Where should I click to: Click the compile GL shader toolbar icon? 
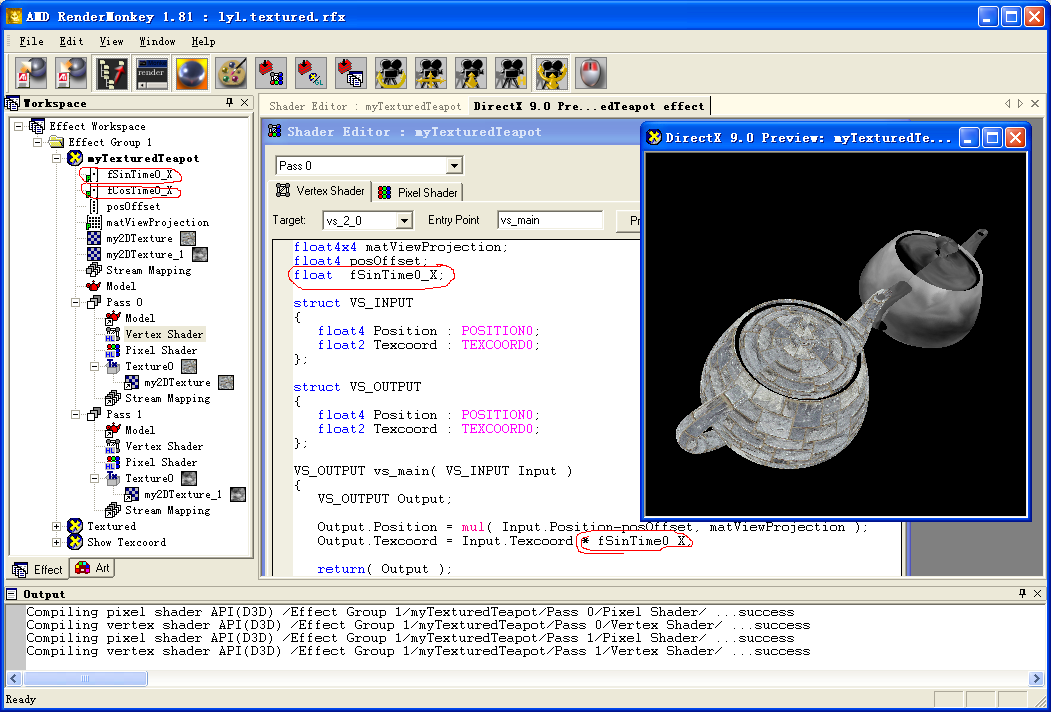click(312, 73)
